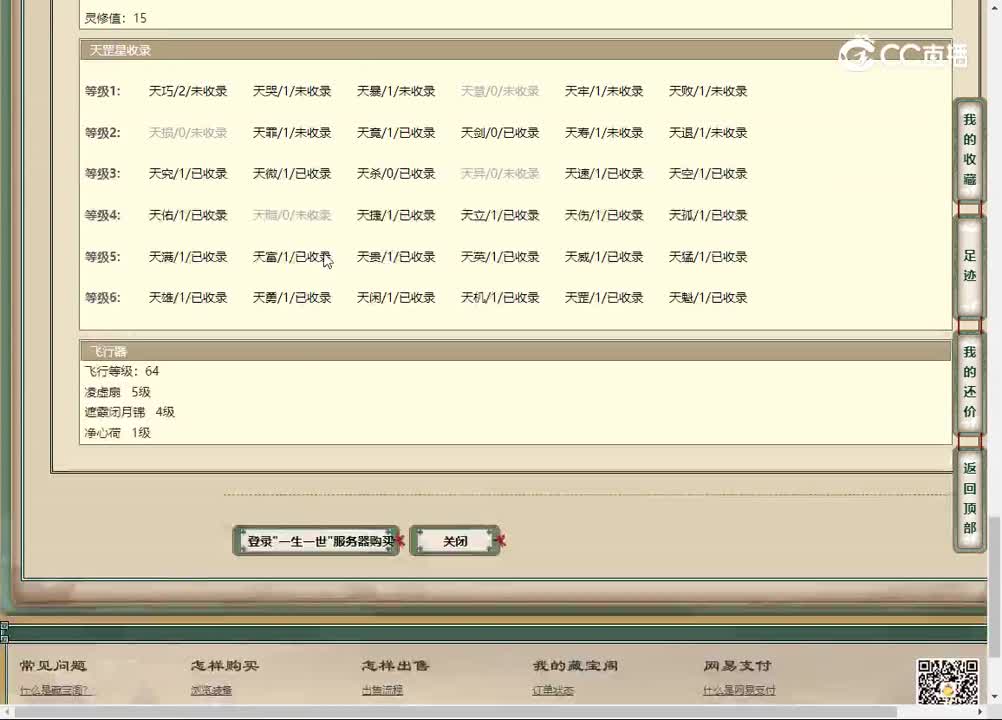Open the 订单状态 footer link
Viewport: 1002px width, 720px height.
point(553,690)
